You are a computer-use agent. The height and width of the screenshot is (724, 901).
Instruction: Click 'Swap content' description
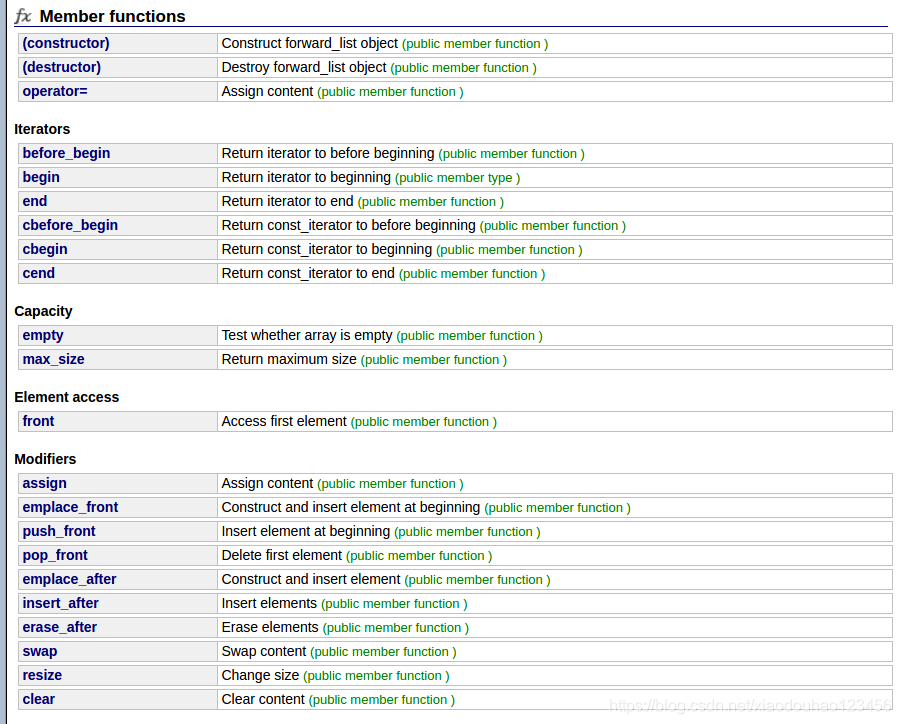pyautogui.click(x=264, y=652)
